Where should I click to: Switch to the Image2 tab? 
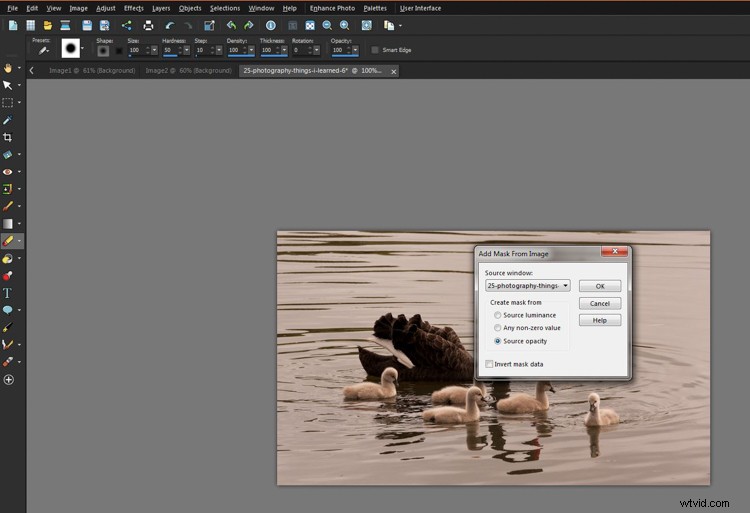click(x=188, y=71)
